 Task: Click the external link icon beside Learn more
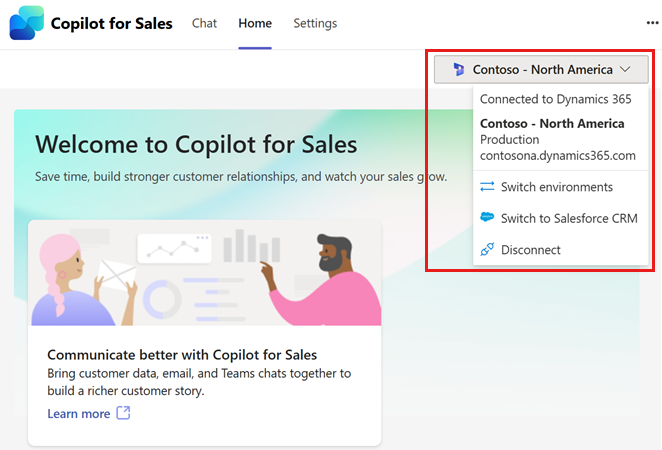123,413
